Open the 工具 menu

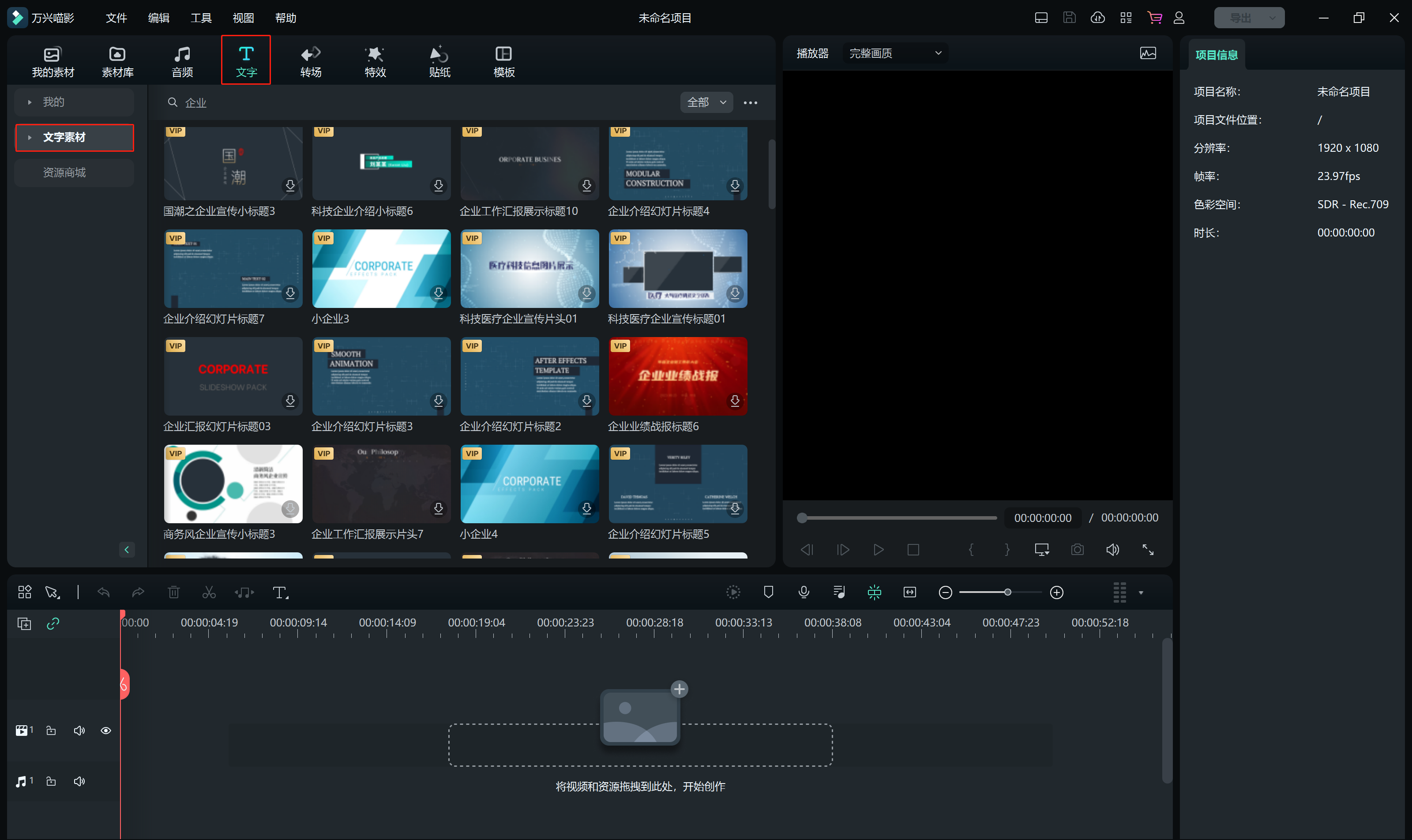[x=200, y=18]
